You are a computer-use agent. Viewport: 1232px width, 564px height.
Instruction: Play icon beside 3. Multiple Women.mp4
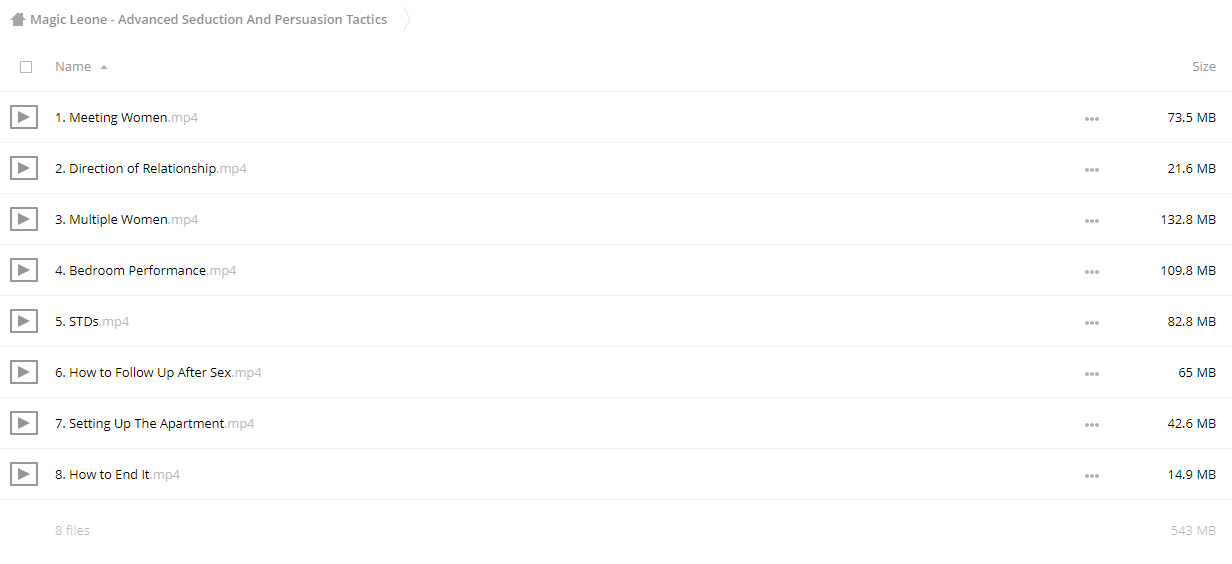tap(24, 219)
